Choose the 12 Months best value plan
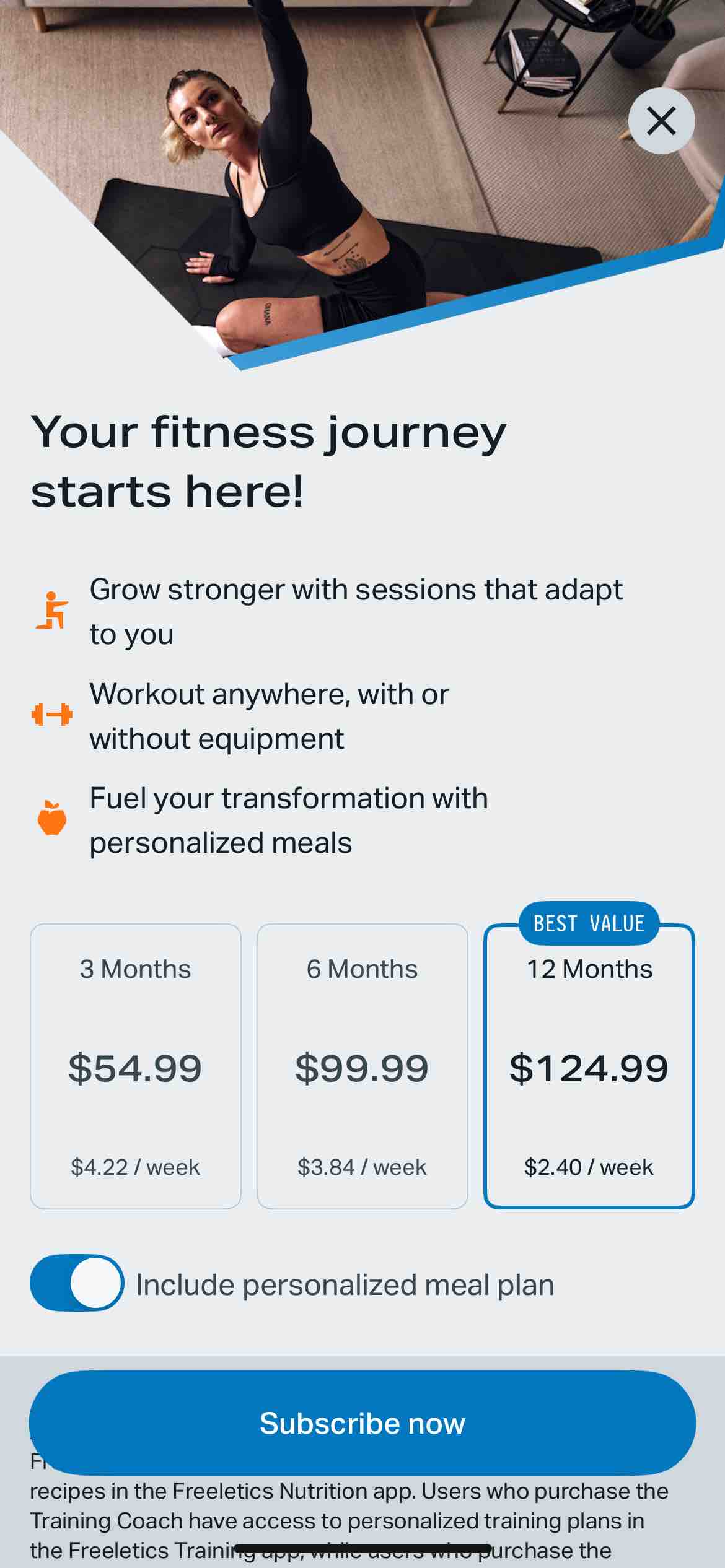The height and width of the screenshot is (1568, 725). (x=589, y=1066)
